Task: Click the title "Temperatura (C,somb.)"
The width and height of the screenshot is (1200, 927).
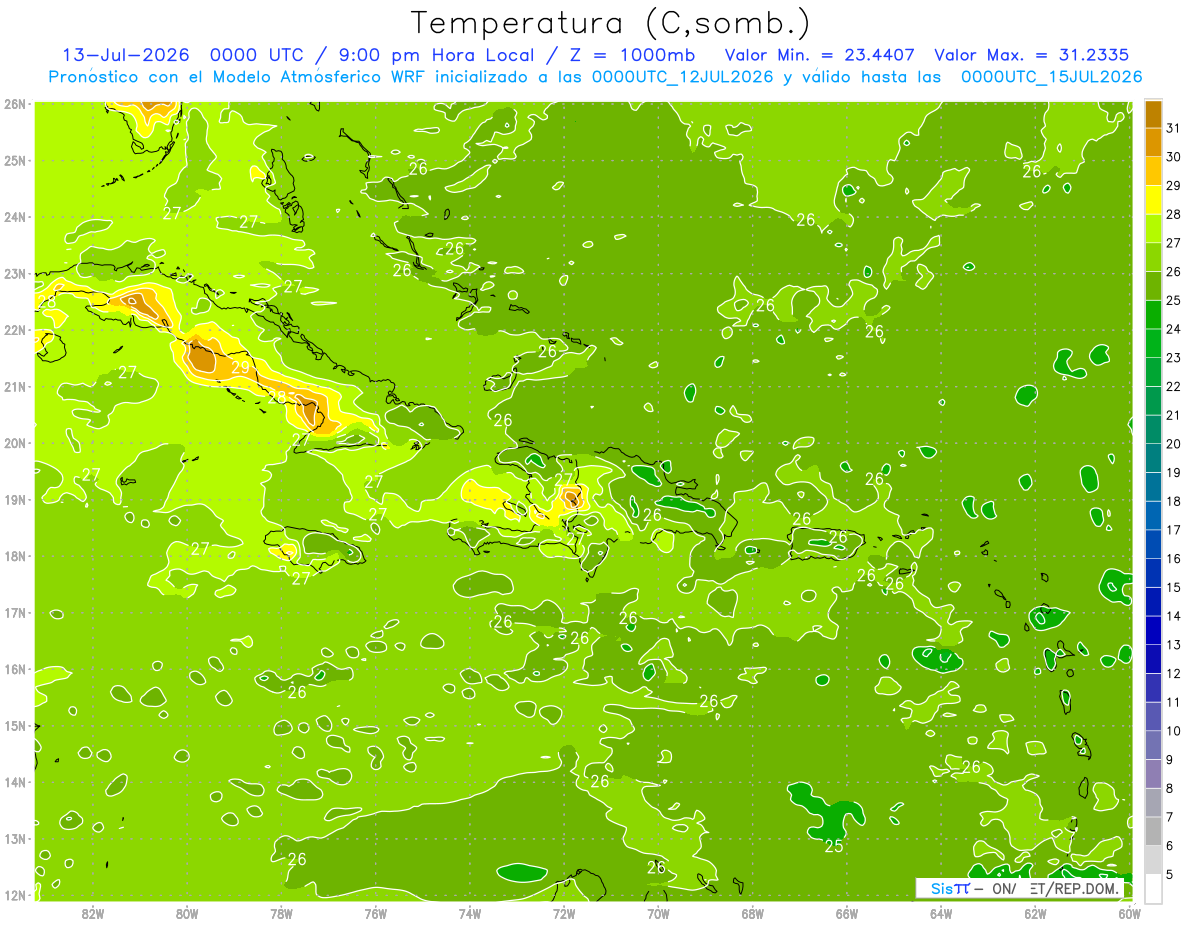Action: (x=611, y=23)
